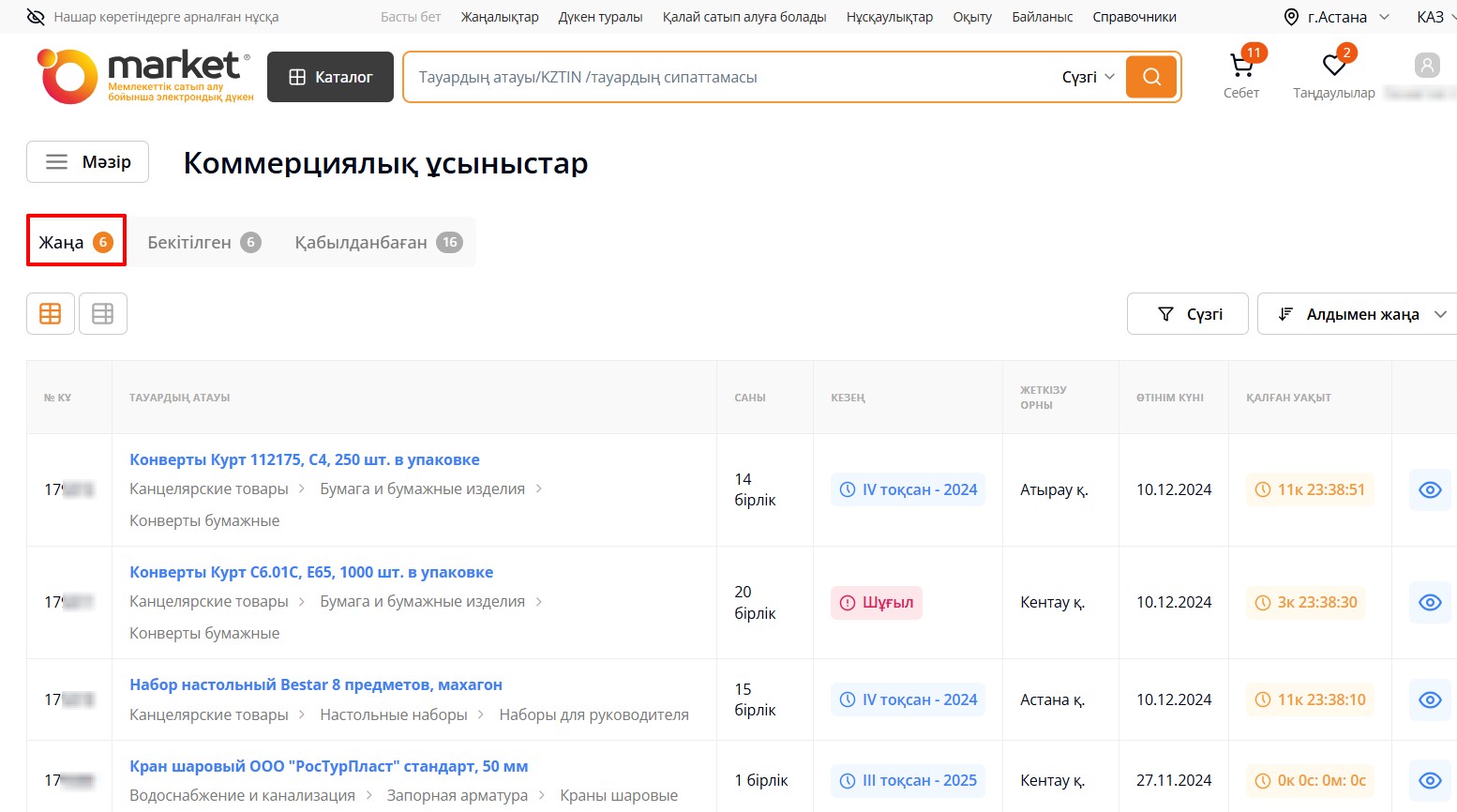Screen dimensions: 1457x812
Task: Click the market logo
Action: (145, 76)
